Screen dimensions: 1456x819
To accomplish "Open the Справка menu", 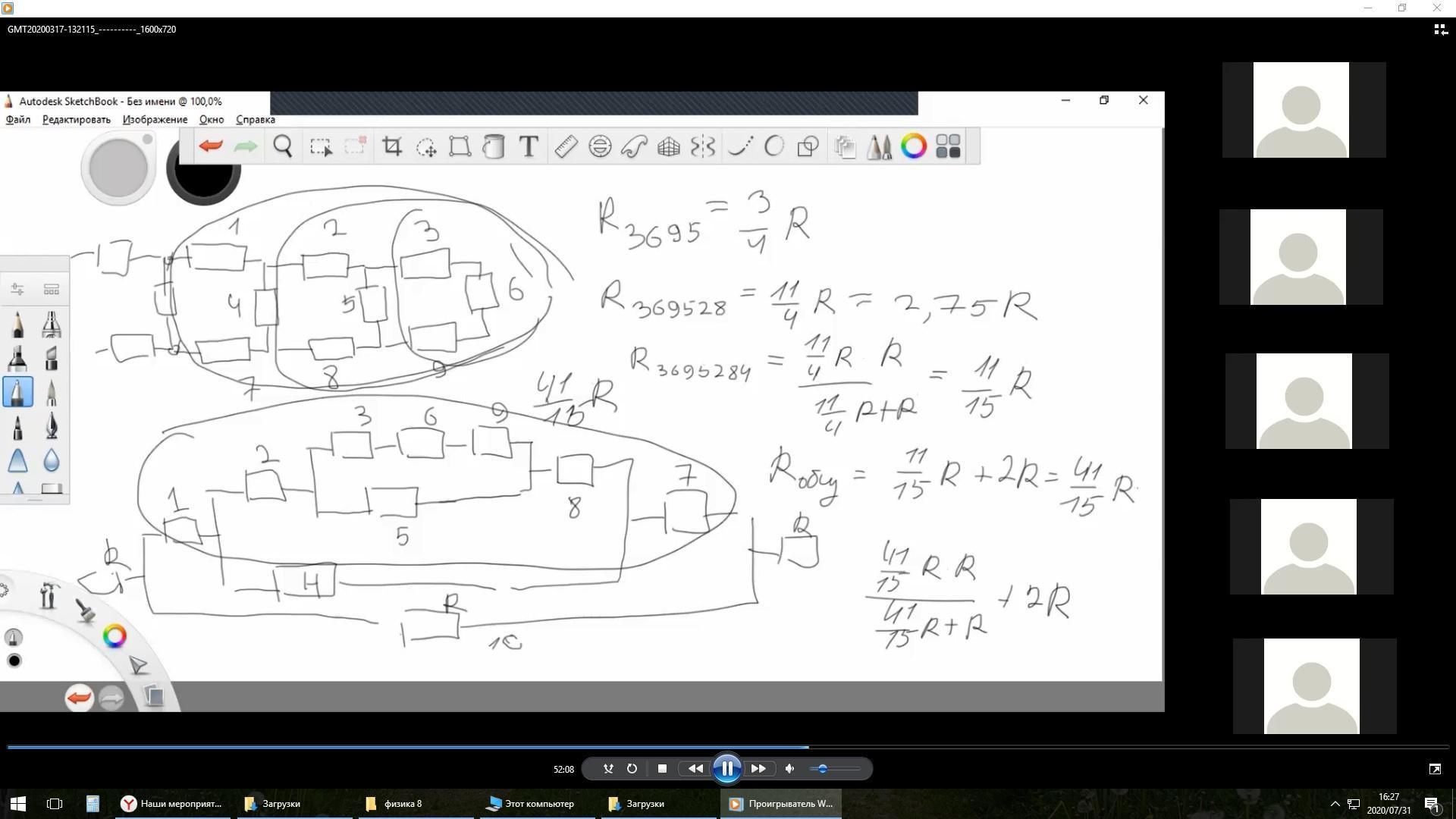I will pyautogui.click(x=256, y=120).
